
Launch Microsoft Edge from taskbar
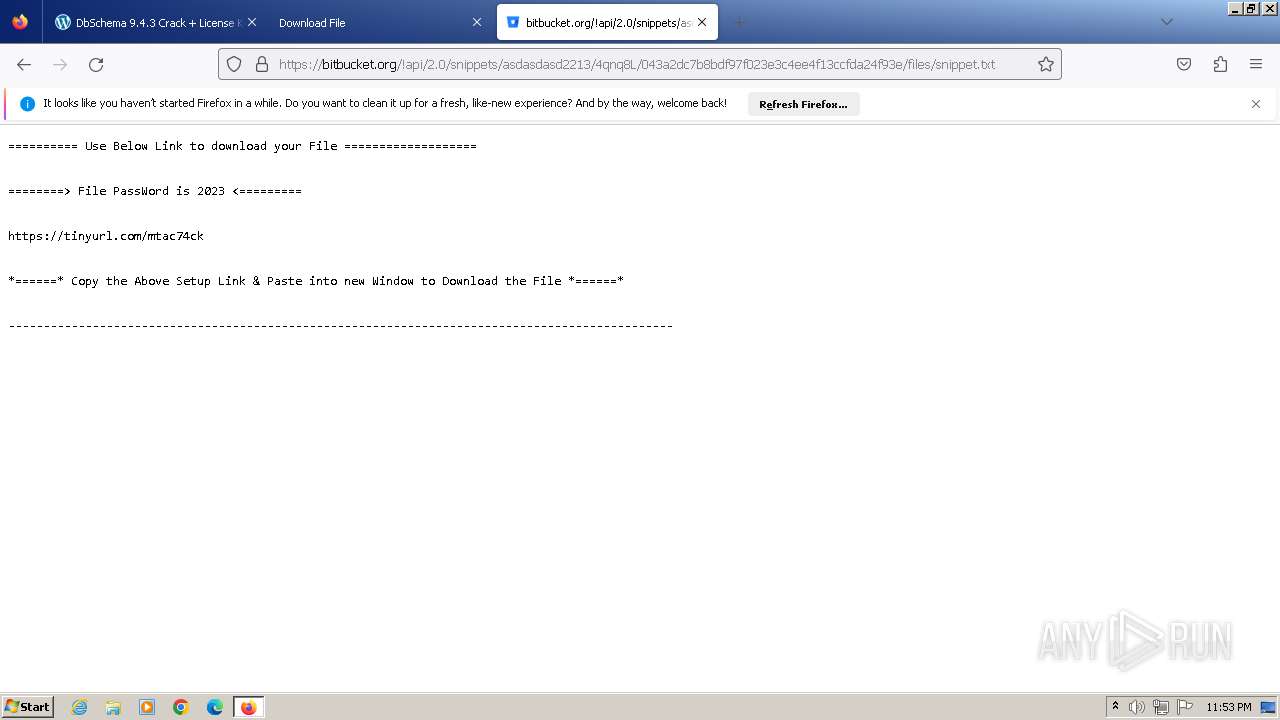tap(215, 707)
